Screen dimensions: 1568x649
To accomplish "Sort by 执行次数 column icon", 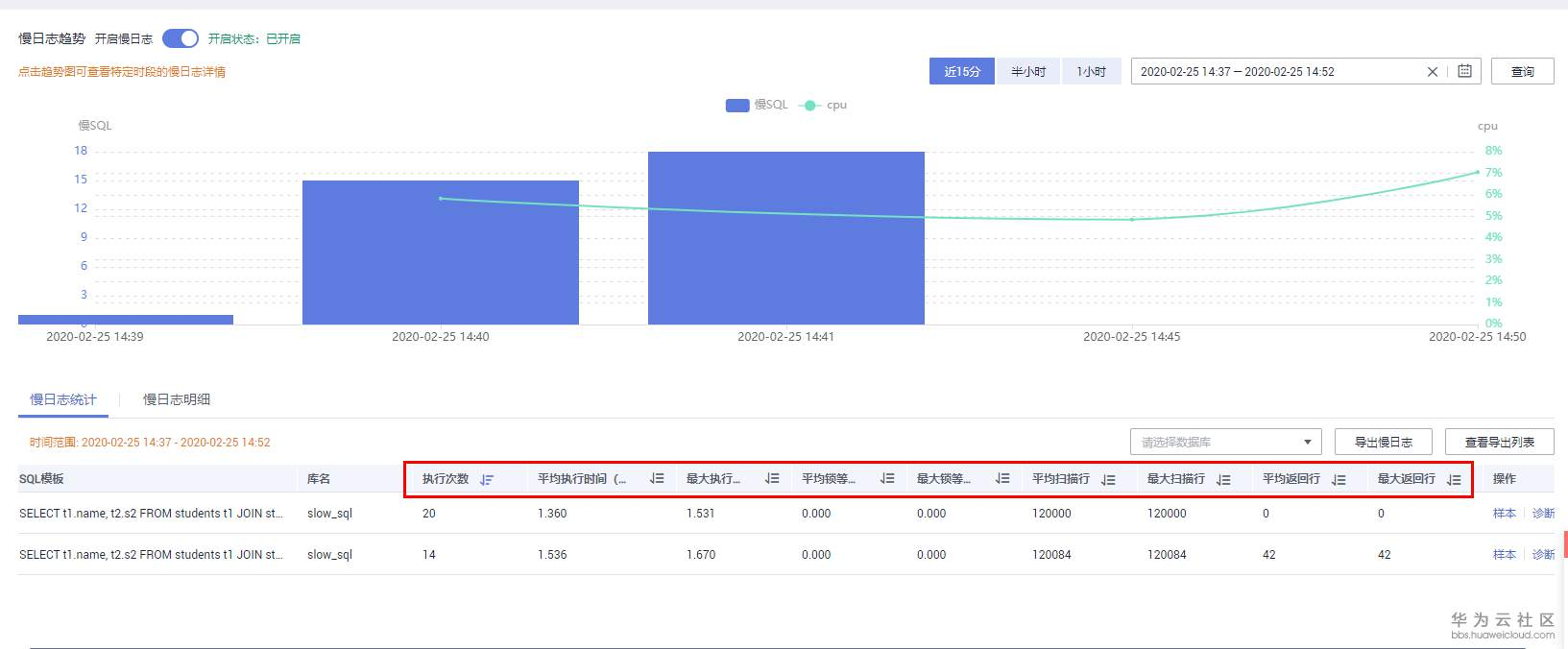I will [x=487, y=479].
